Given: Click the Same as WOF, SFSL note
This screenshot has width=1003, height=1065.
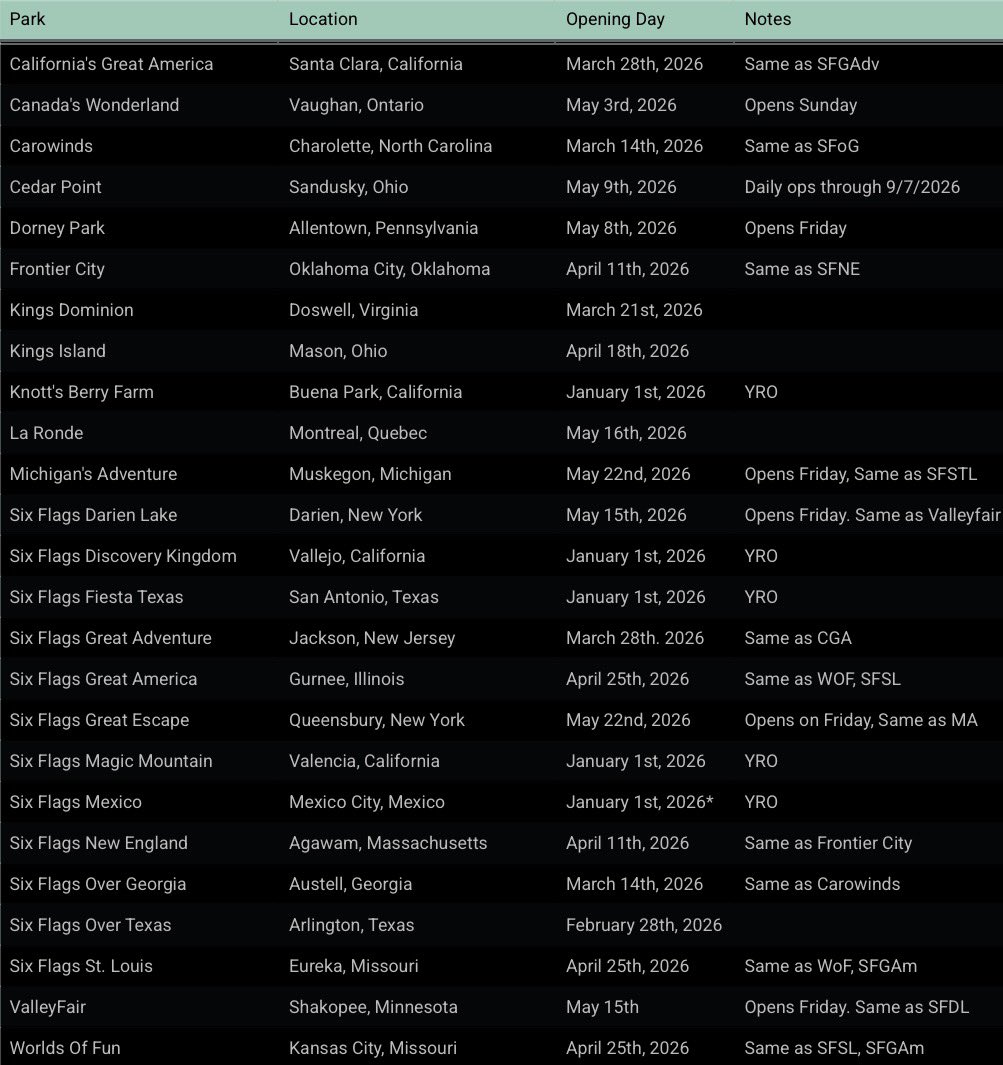Looking at the screenshot, I should click(x=822, y=679).
